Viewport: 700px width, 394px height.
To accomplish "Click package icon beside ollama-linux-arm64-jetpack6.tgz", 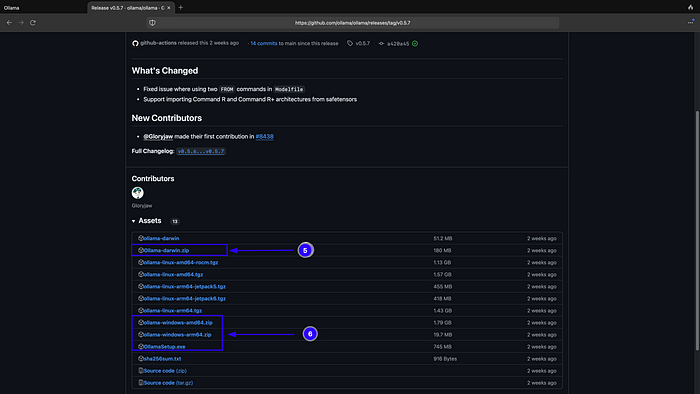I will tap(141, 299).
